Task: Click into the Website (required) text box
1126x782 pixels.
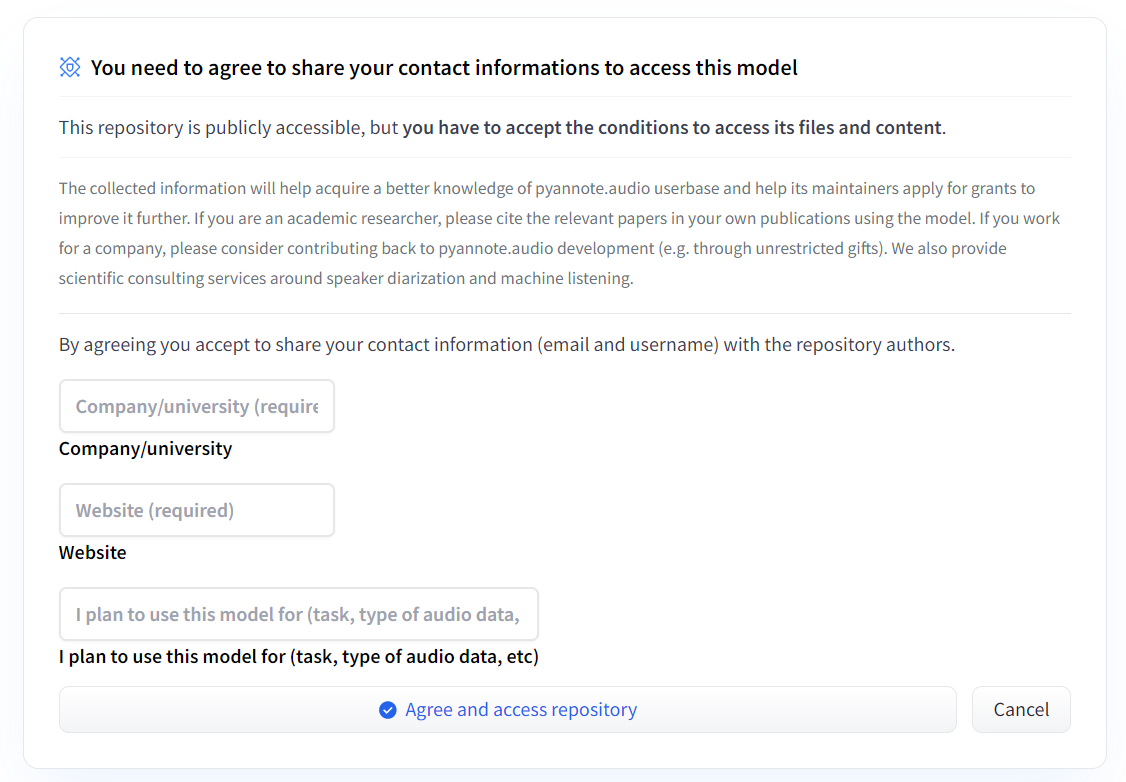Action: pyautogui.click(x=197, y=510)
